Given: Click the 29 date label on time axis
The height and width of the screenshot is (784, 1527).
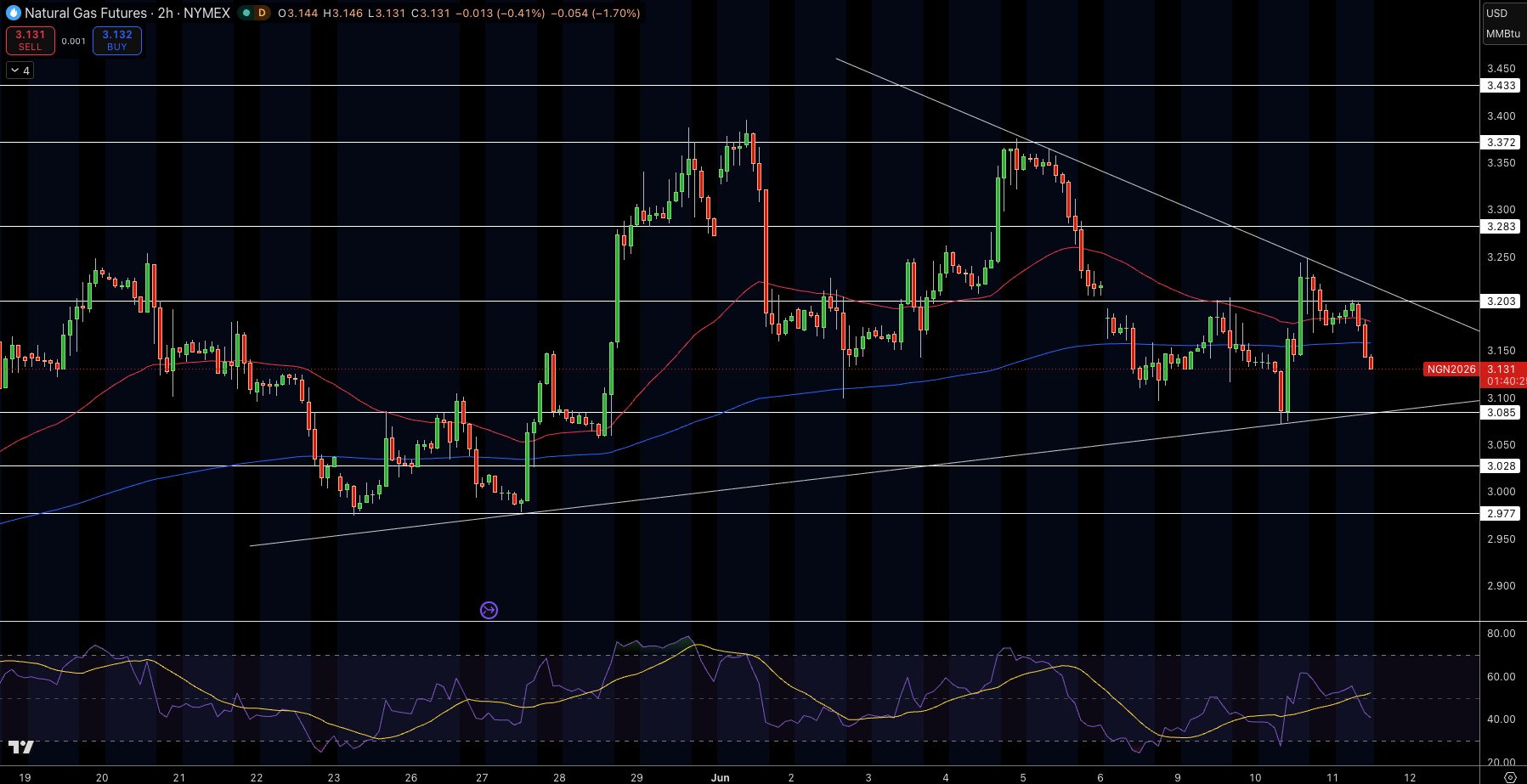Looking at the screenshot, I should 636,777.
